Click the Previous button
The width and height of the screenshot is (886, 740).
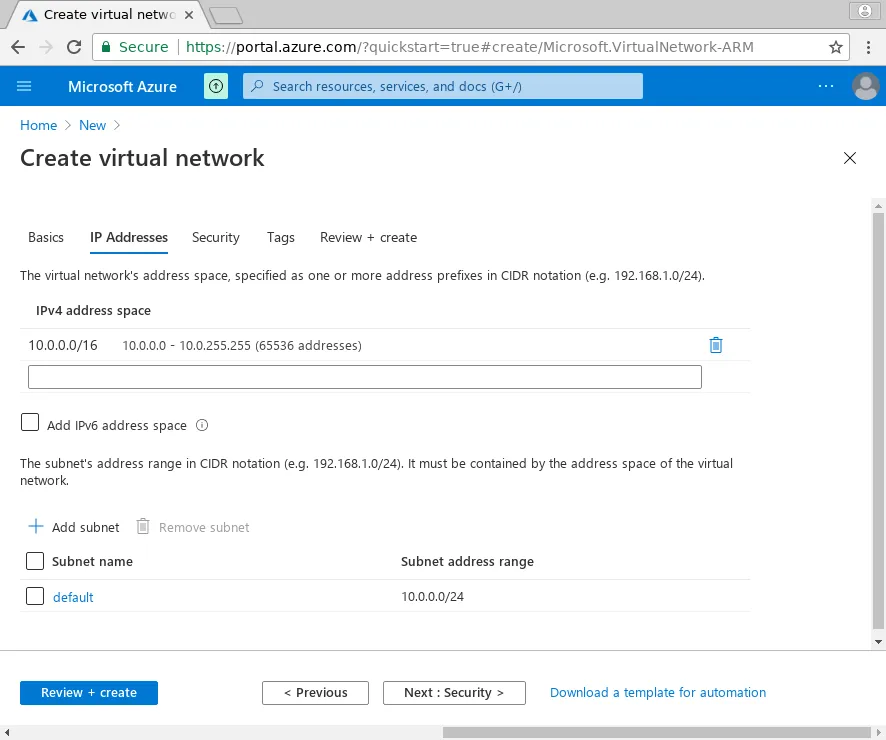point(315,693)
